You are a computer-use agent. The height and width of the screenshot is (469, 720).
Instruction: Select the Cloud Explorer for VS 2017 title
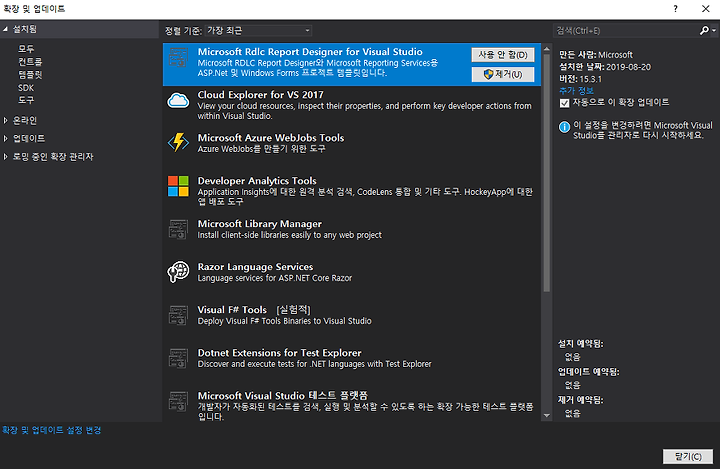(260, 95)
